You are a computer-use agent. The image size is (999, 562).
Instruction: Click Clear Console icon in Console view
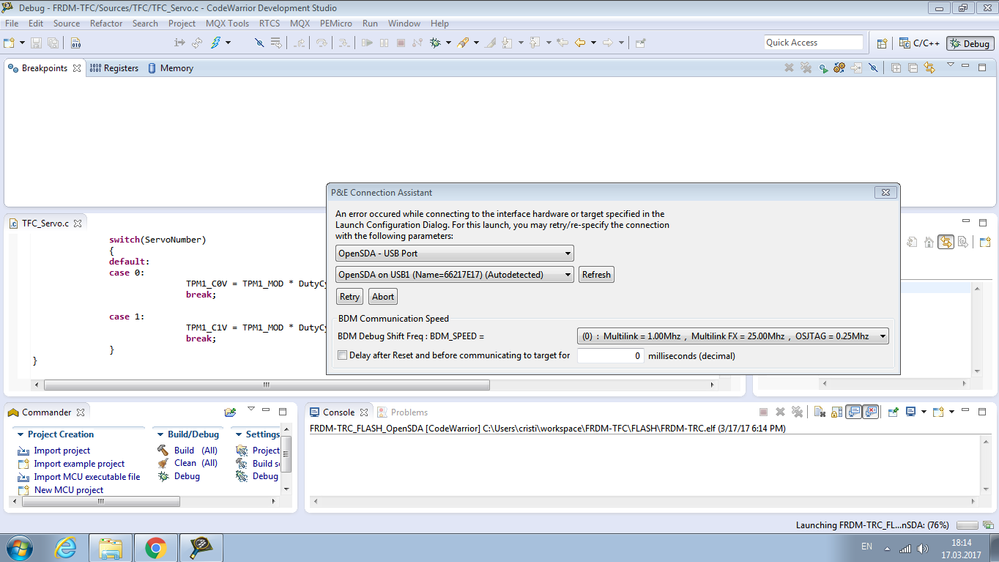pyautogui.click(x=819, y=412)
